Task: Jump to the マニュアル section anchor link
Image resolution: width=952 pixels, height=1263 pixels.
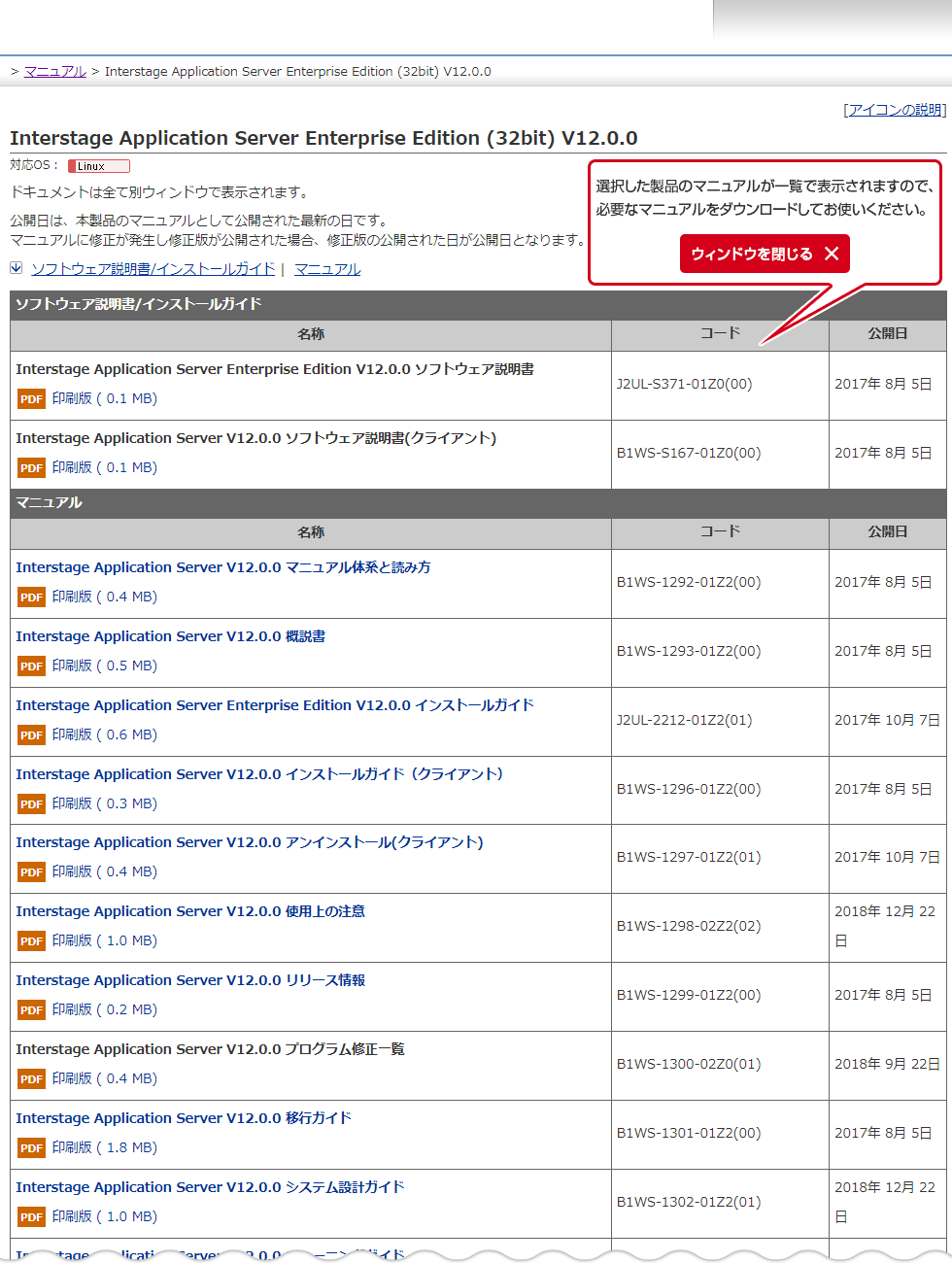Action: [x=327, y=269]
